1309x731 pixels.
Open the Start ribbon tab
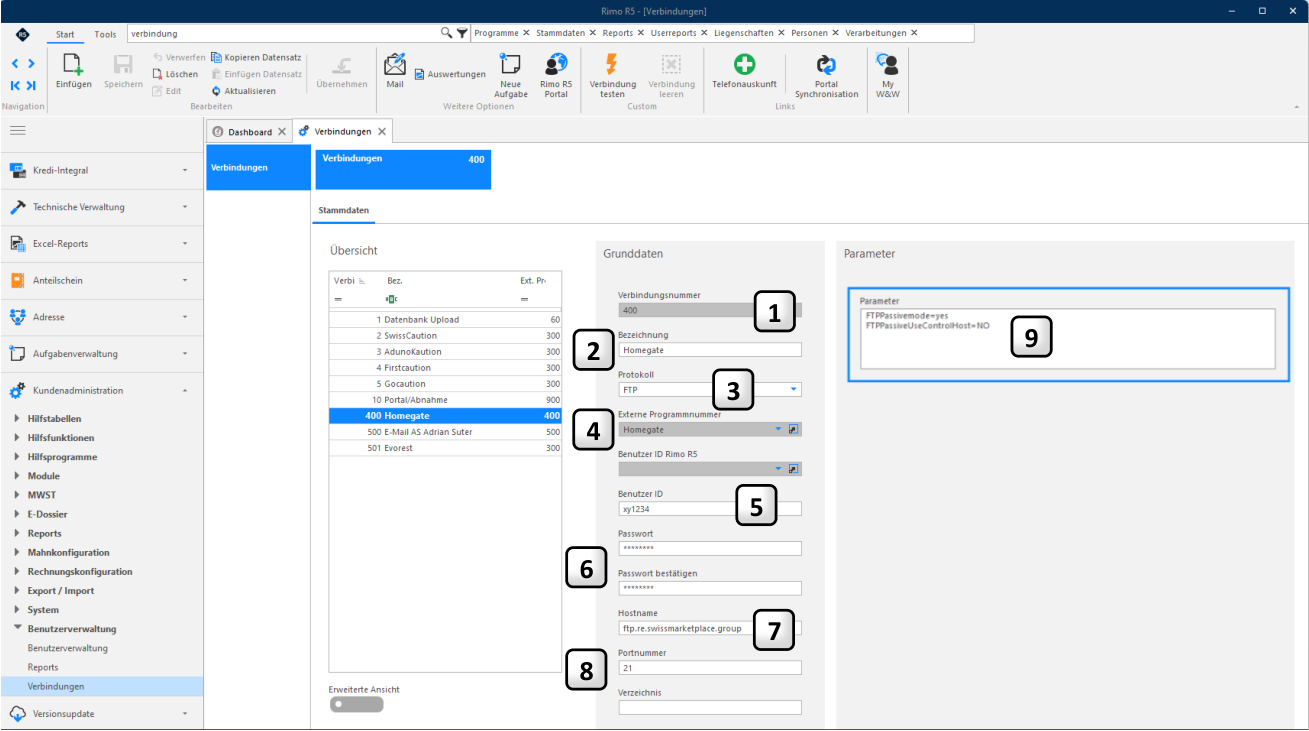coord(65,34)
